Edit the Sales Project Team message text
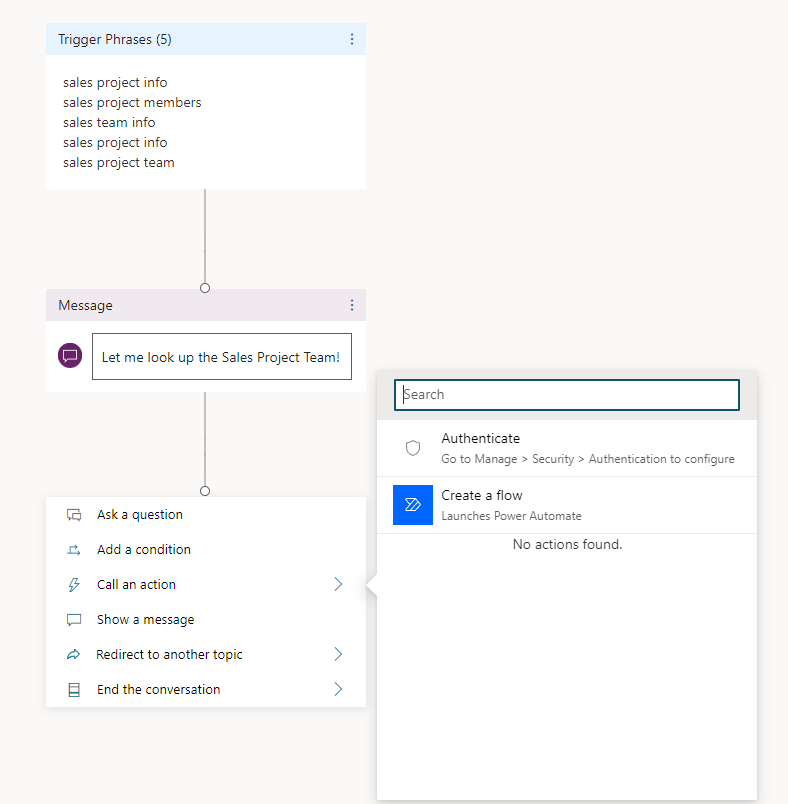Image resolution: width=788 pixels, height=804 pixels. pyautogui.click(x=222, y=356)
